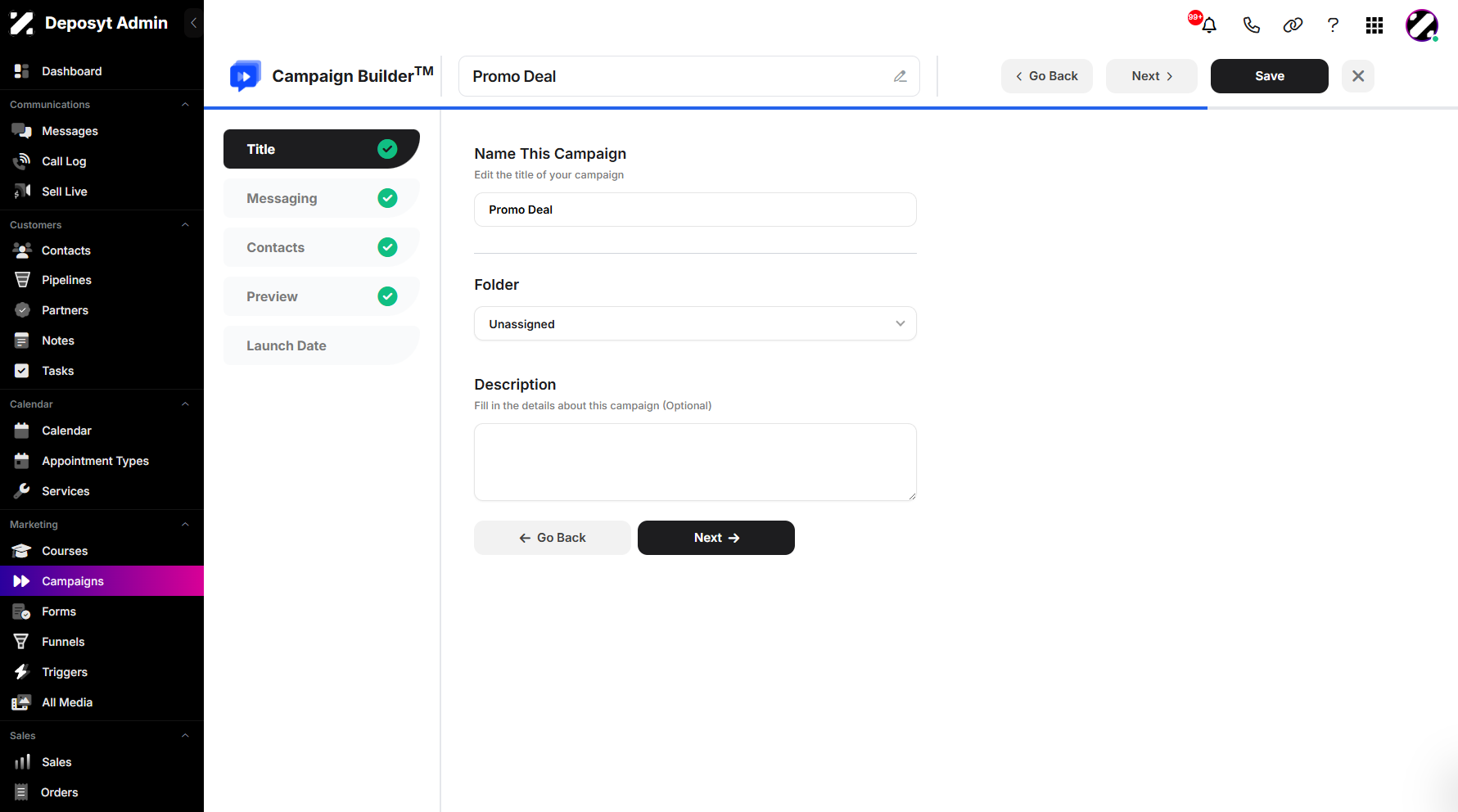The image size is (1458, 812).
Task: Switch to the Launch Date step
Action: point(321,345)
